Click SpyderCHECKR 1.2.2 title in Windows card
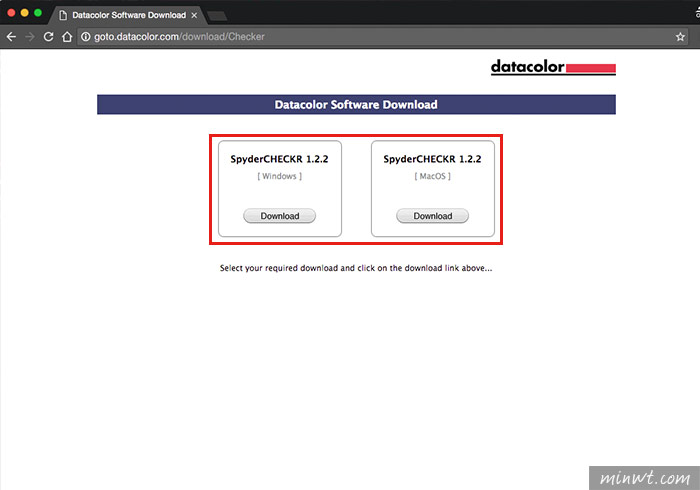The width and height of the screenshot is (700, 490). (279, 159)
